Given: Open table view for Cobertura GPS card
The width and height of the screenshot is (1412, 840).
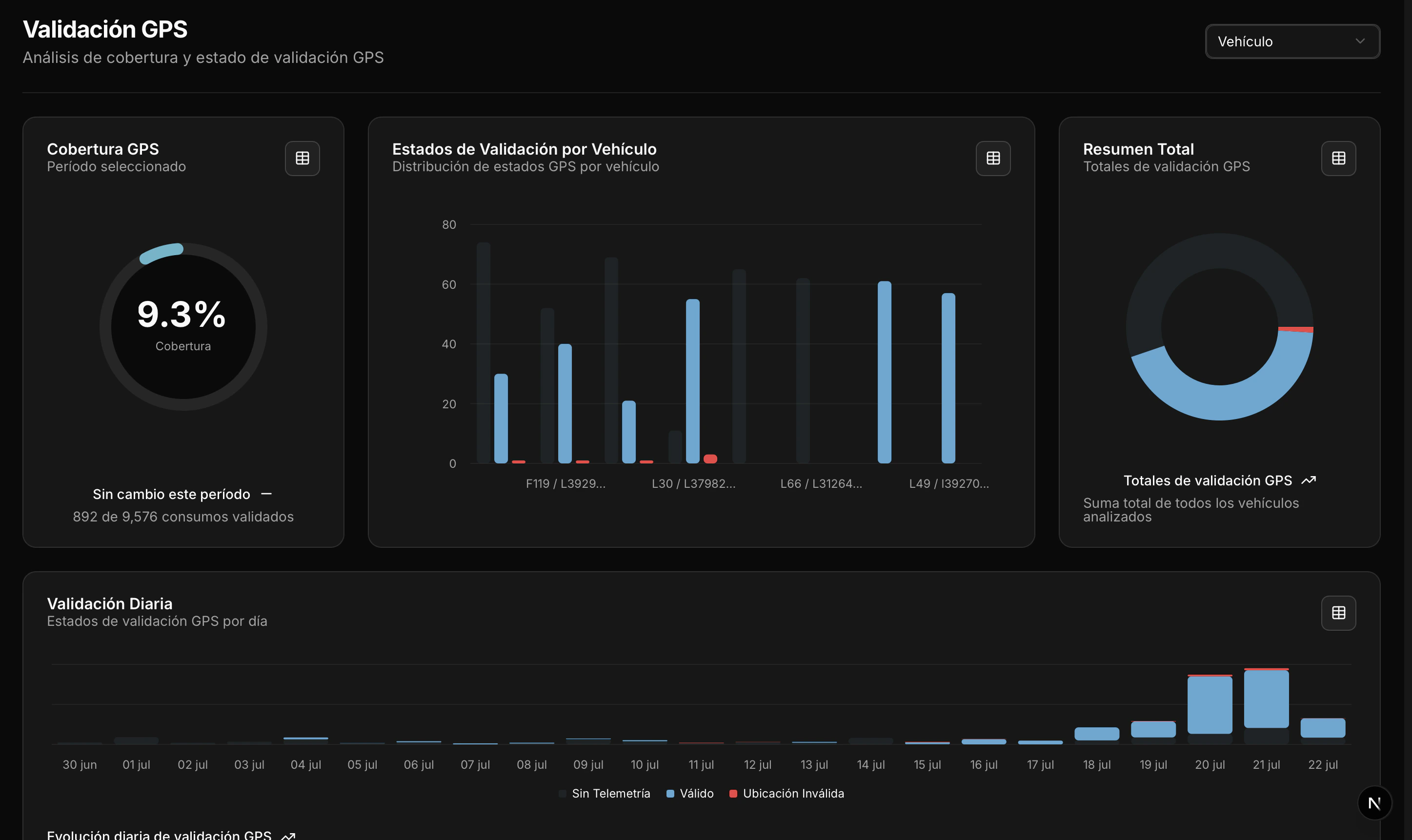Looking at the screenshot, I should pos(302,159).
